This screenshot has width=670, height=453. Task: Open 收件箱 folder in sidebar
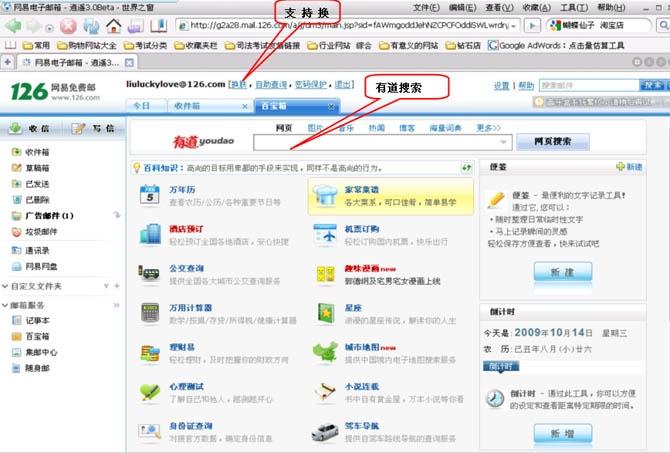point(37,152)
